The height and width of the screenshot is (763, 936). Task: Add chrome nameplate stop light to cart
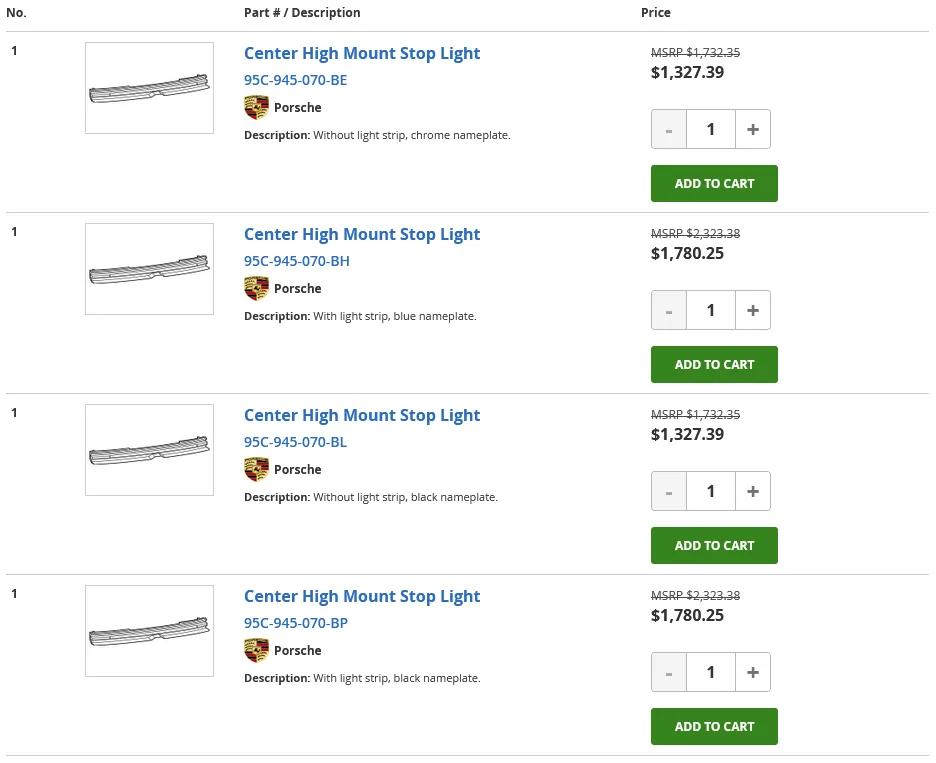click(x=714, y=184)
